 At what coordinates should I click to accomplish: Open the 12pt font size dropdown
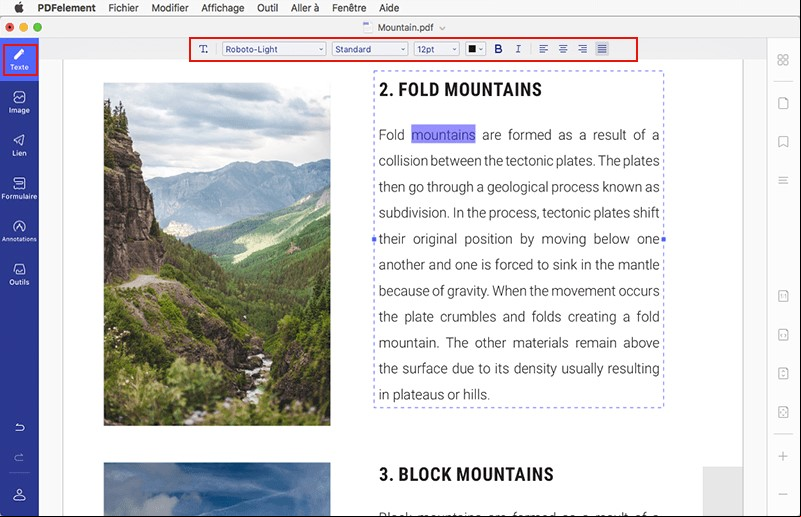436,49
